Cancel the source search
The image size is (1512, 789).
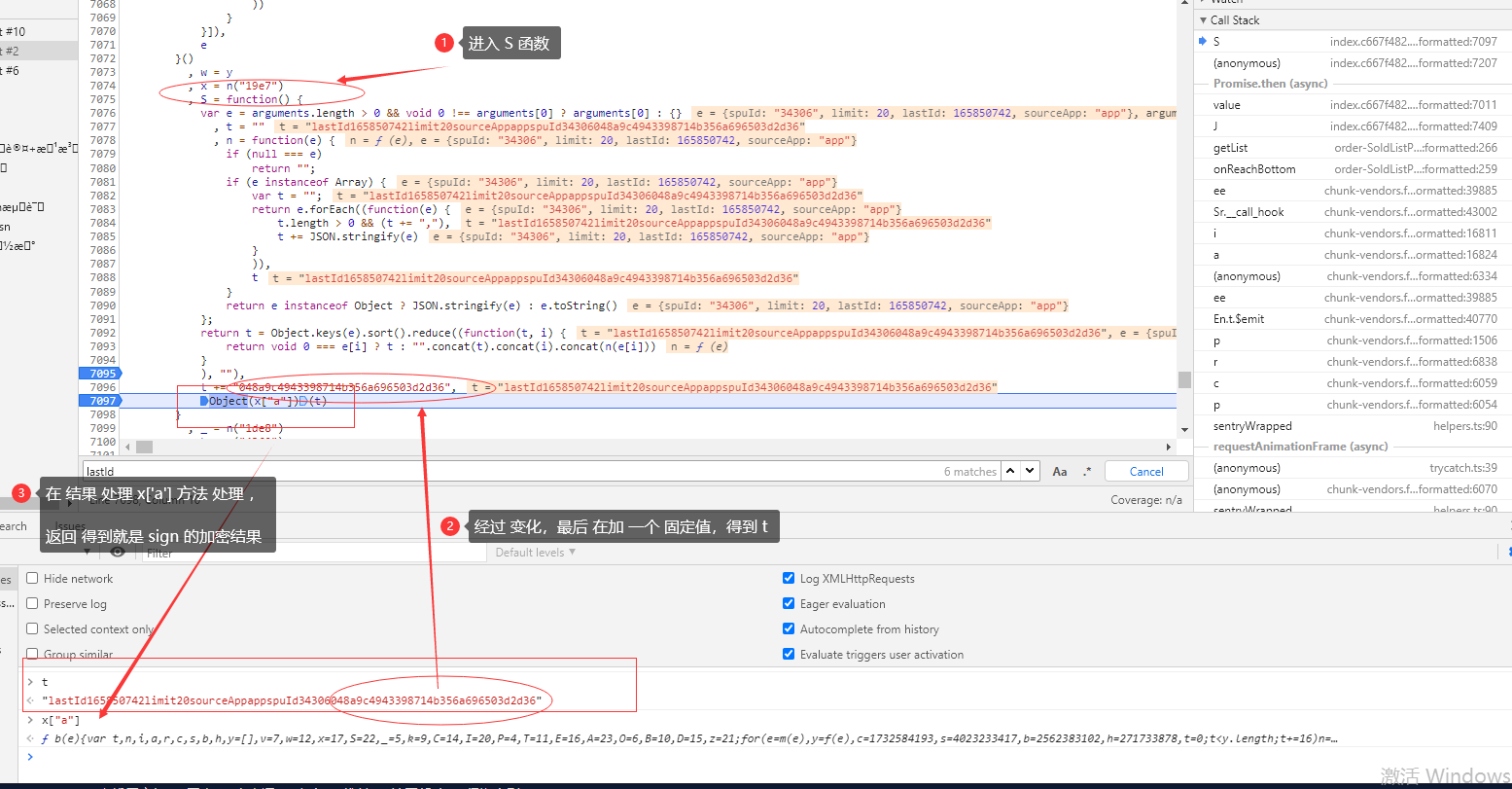(1146, 471)
